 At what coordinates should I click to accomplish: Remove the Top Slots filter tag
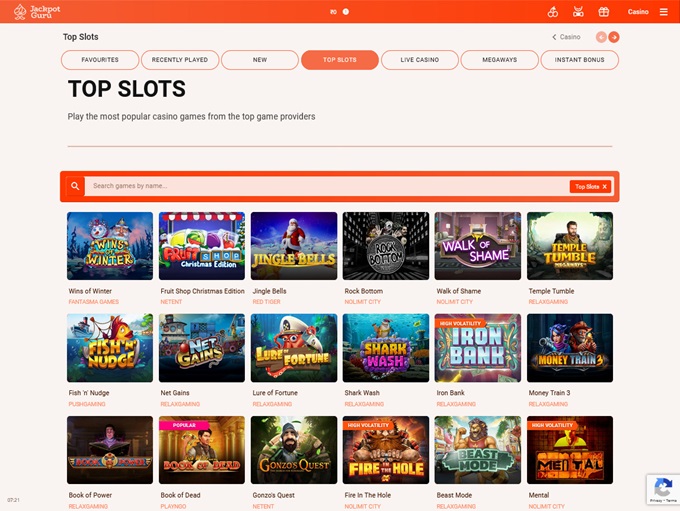pyautogui.click(x=604, y=187)
